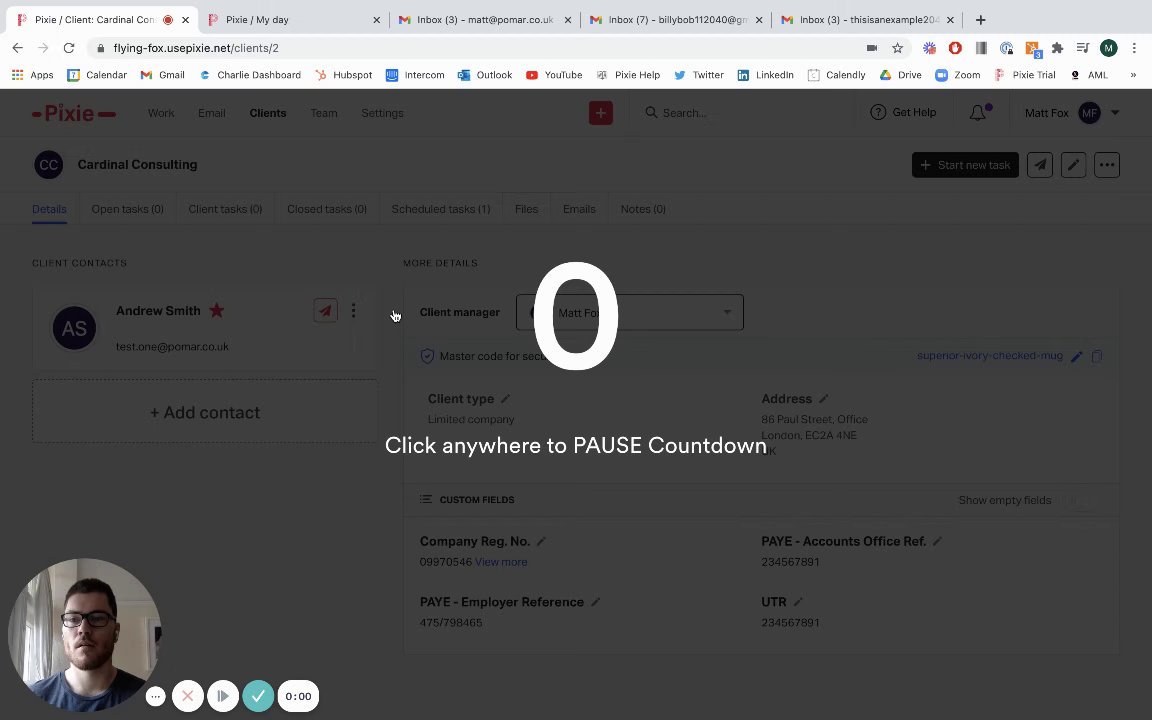Click the paper plane send icon beside Start new task
The image size is (1152, 720).
1040,165
